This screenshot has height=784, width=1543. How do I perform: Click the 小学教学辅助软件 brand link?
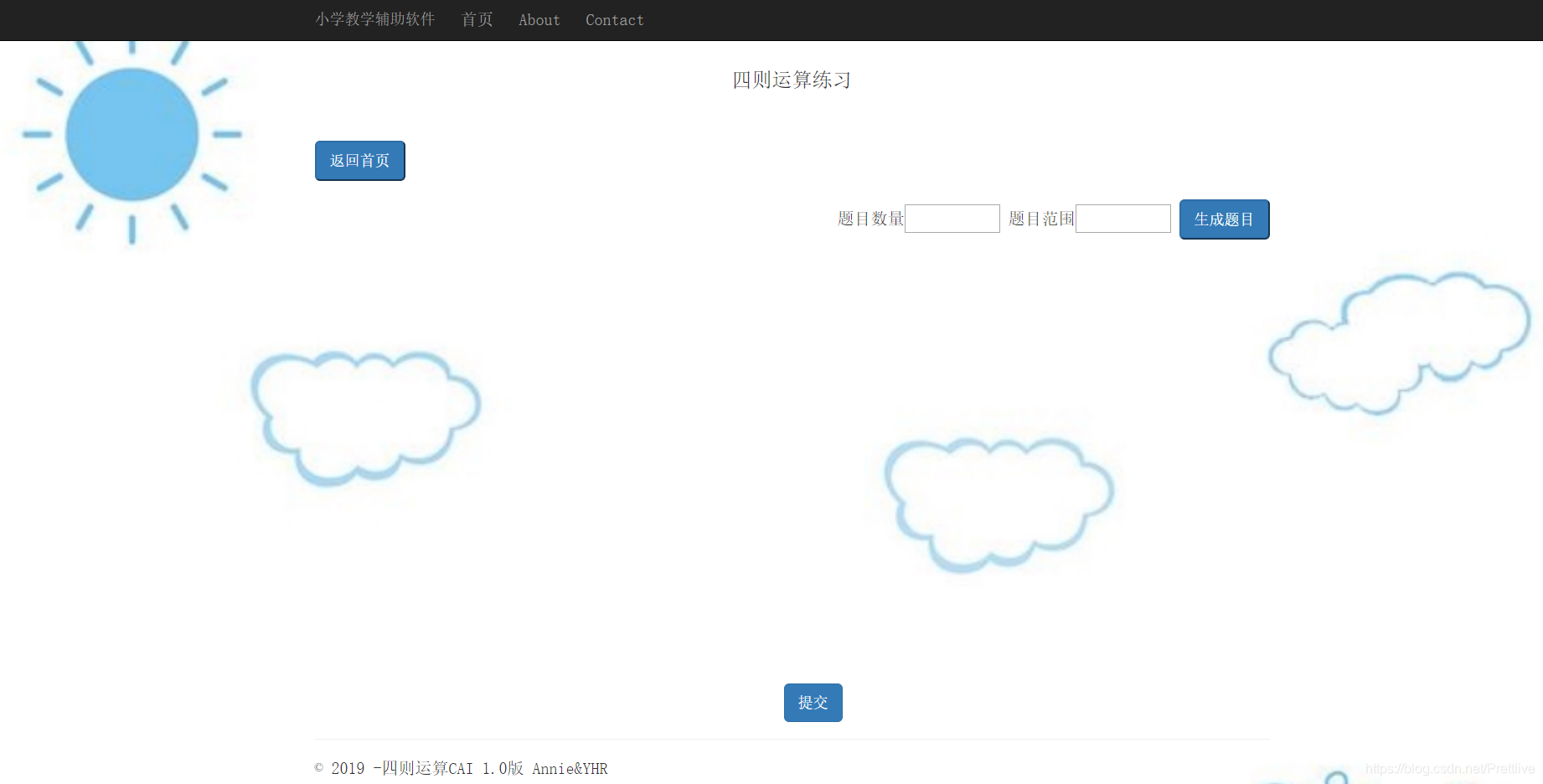click(x=375, y=20)
